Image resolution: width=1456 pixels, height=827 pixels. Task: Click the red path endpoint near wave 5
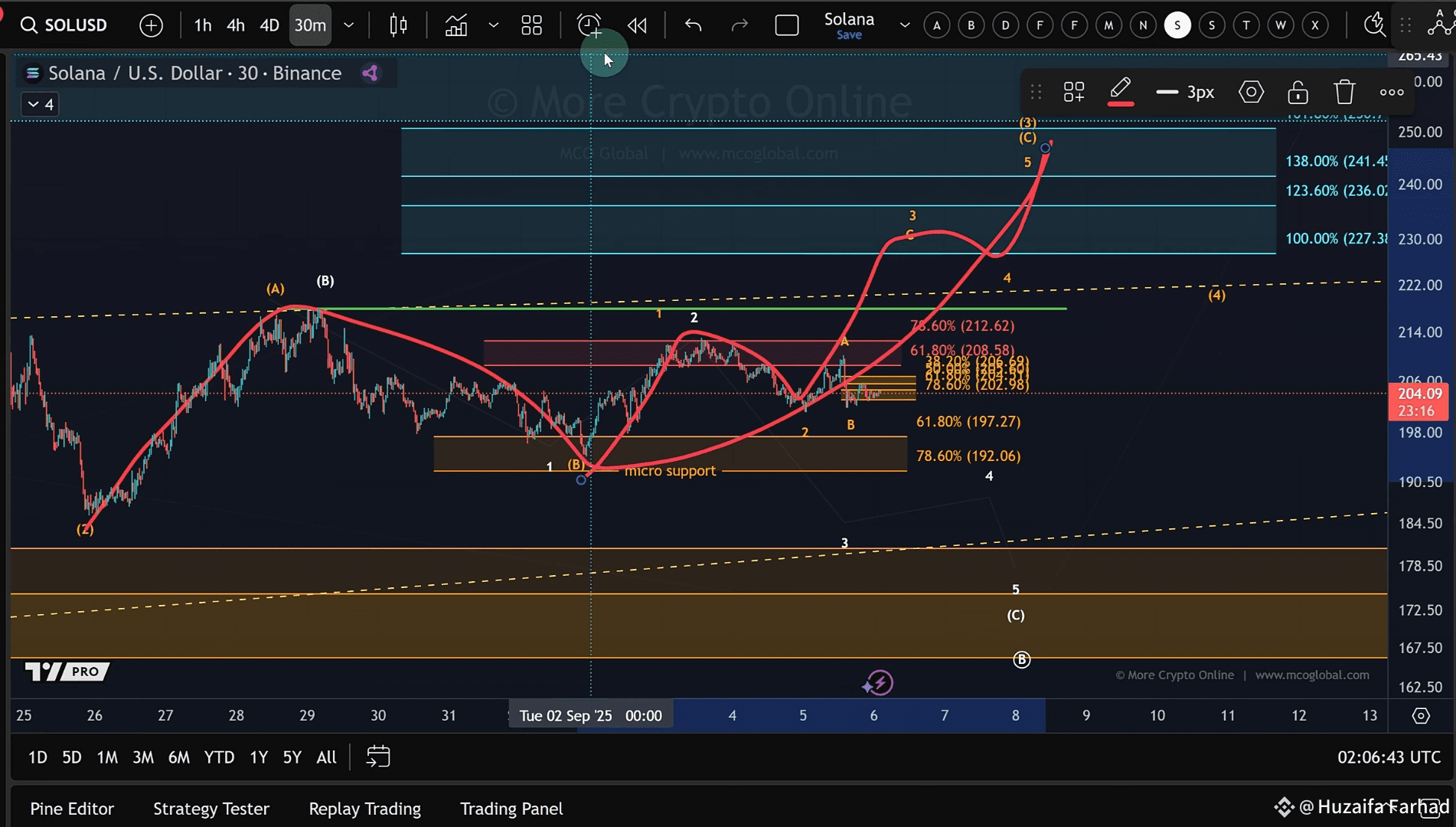1046,148
